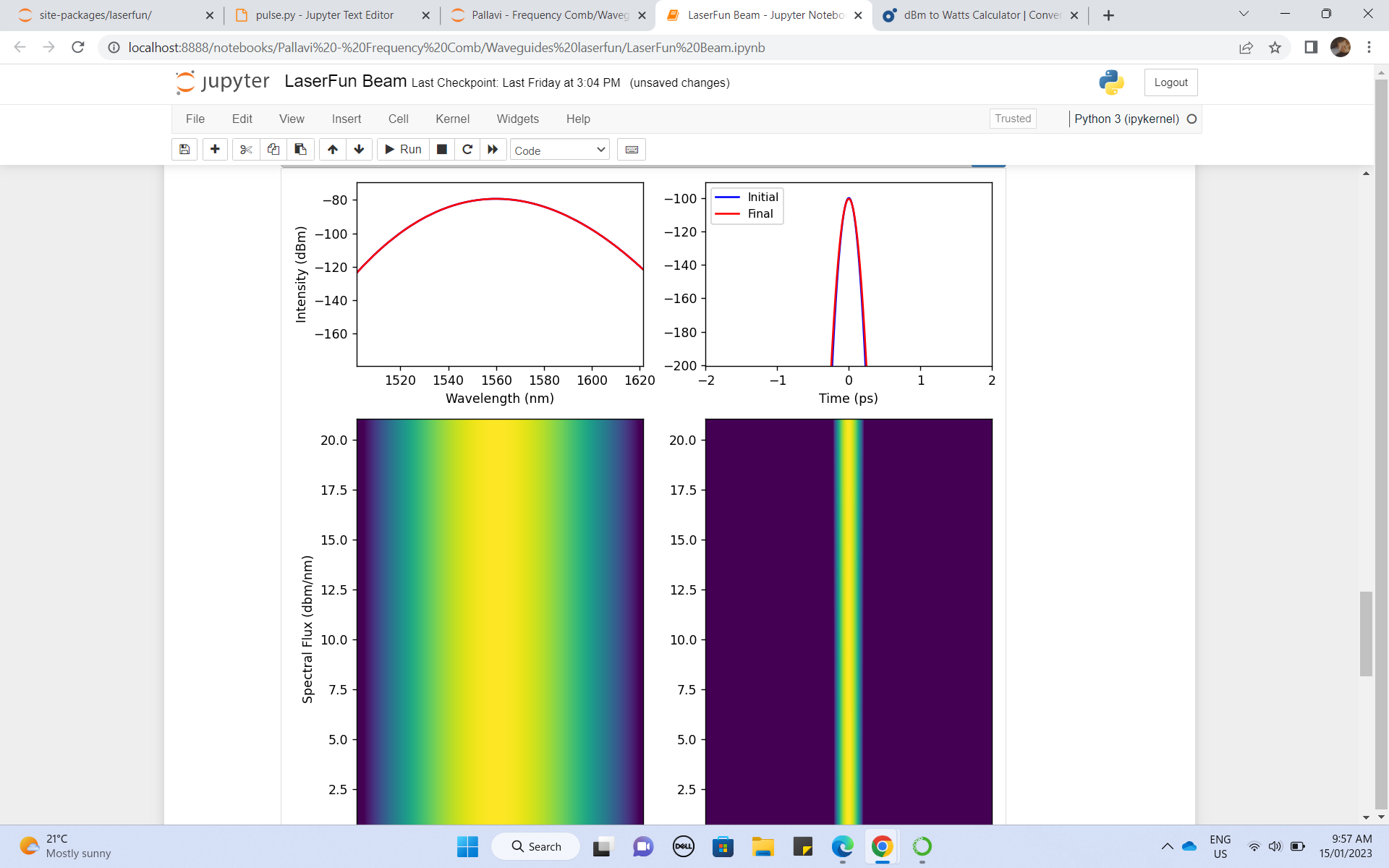Image resolution: width=1389 pixels, height=868 pixels.
Task: Add a new cell below with plus icon
Action: click(215, 149)
